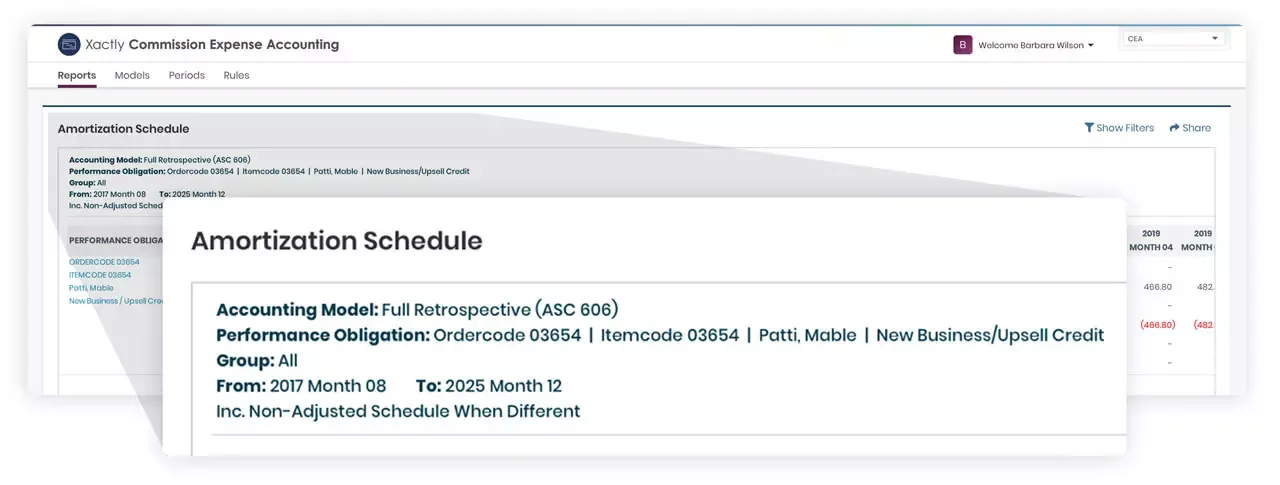Click the purple B user avatar
1280x485 pixels.
pyautogui.click(x=963, y=45)
